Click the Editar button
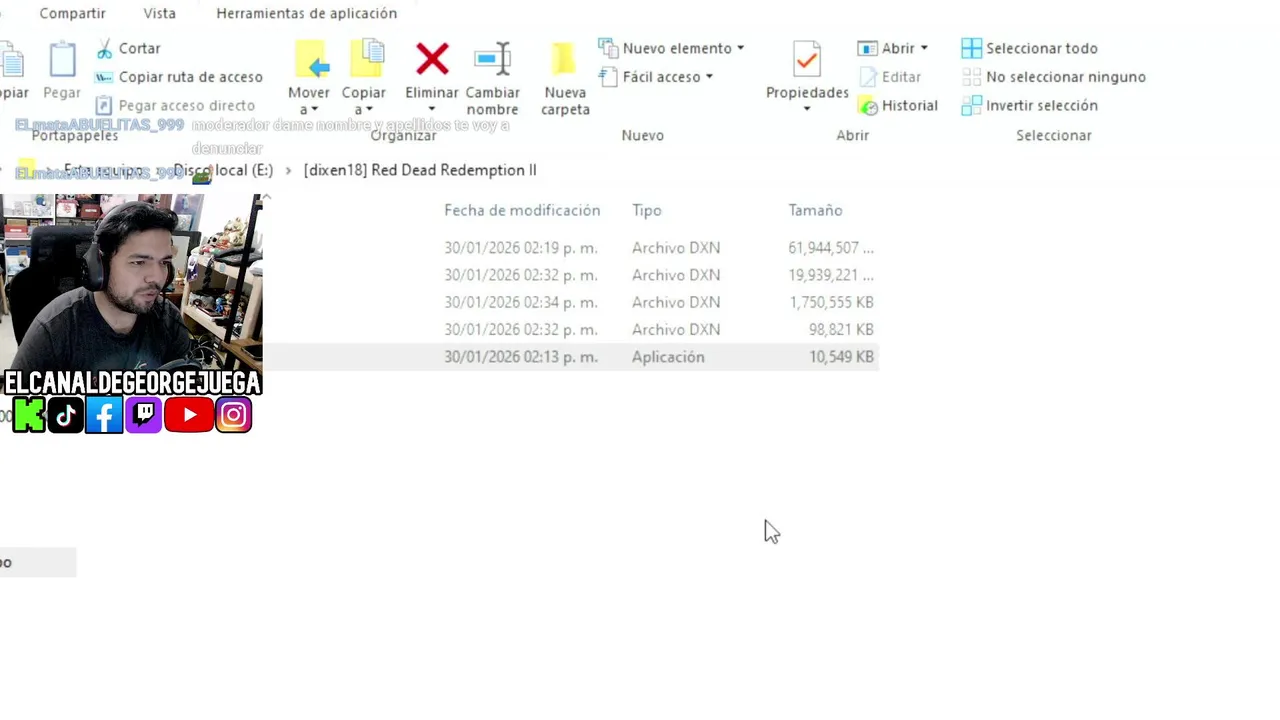Viewport: 1280px width, 720px height. tap(889, 77)
